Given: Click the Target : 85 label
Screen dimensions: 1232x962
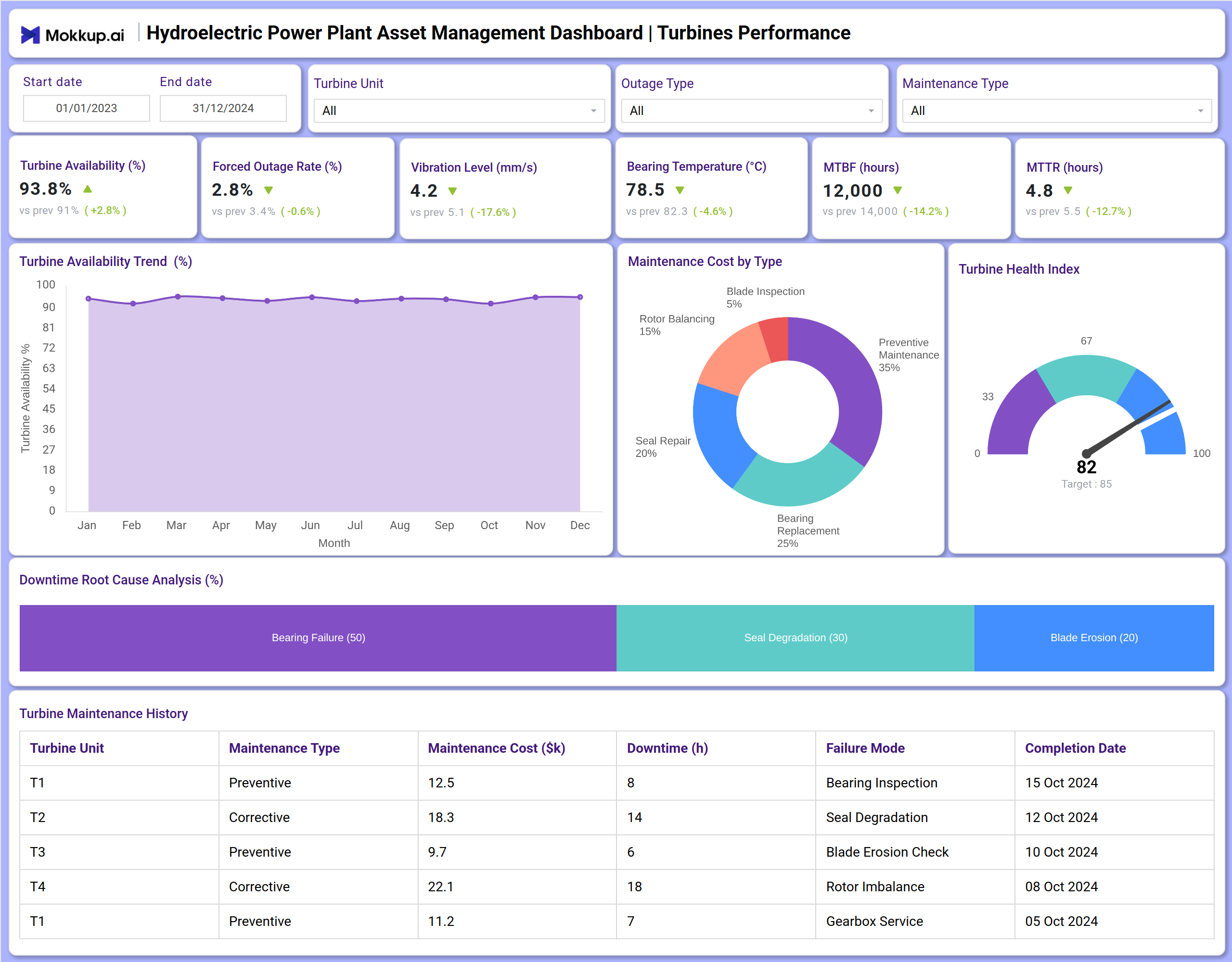Looking at the screenshot, I should [1086, 484].
